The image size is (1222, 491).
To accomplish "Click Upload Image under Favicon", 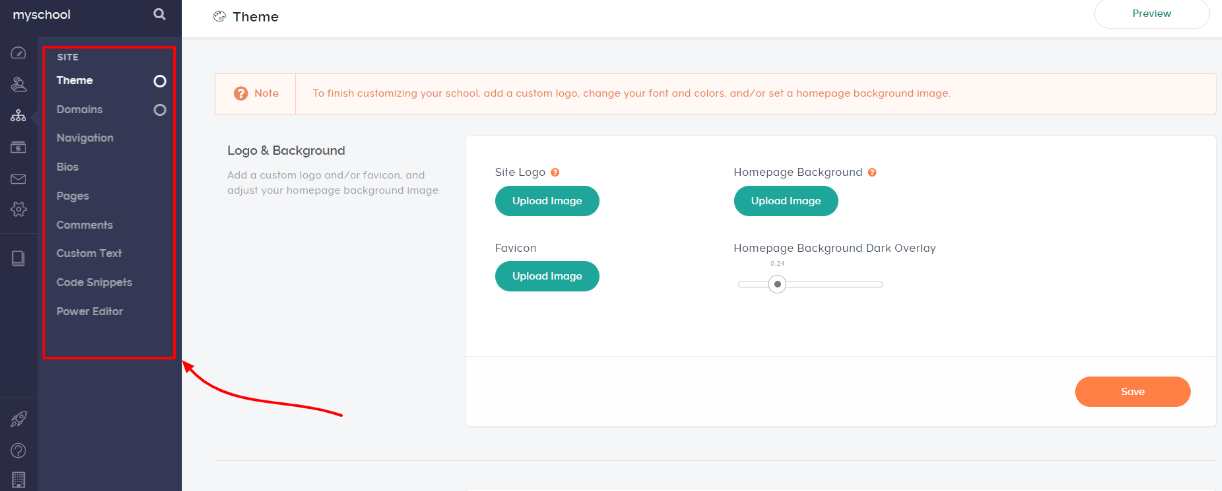I will [547, 276].
